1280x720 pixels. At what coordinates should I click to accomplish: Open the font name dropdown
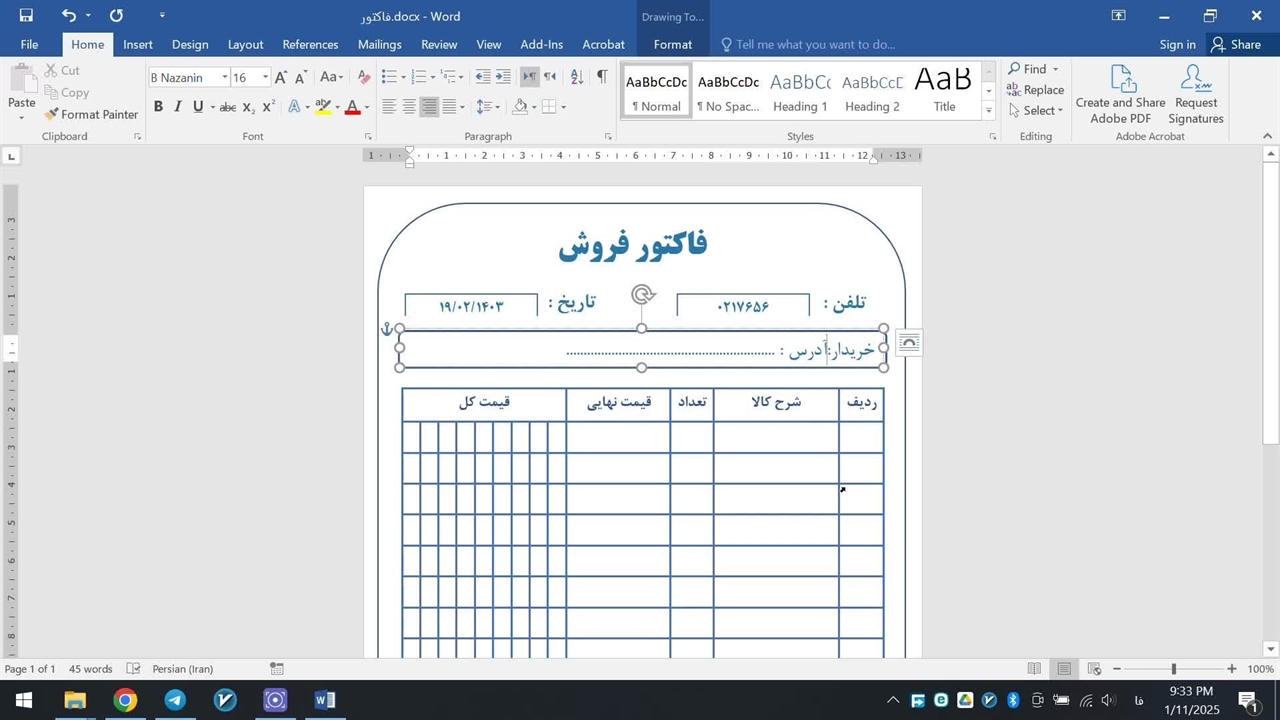pos(224,77)
